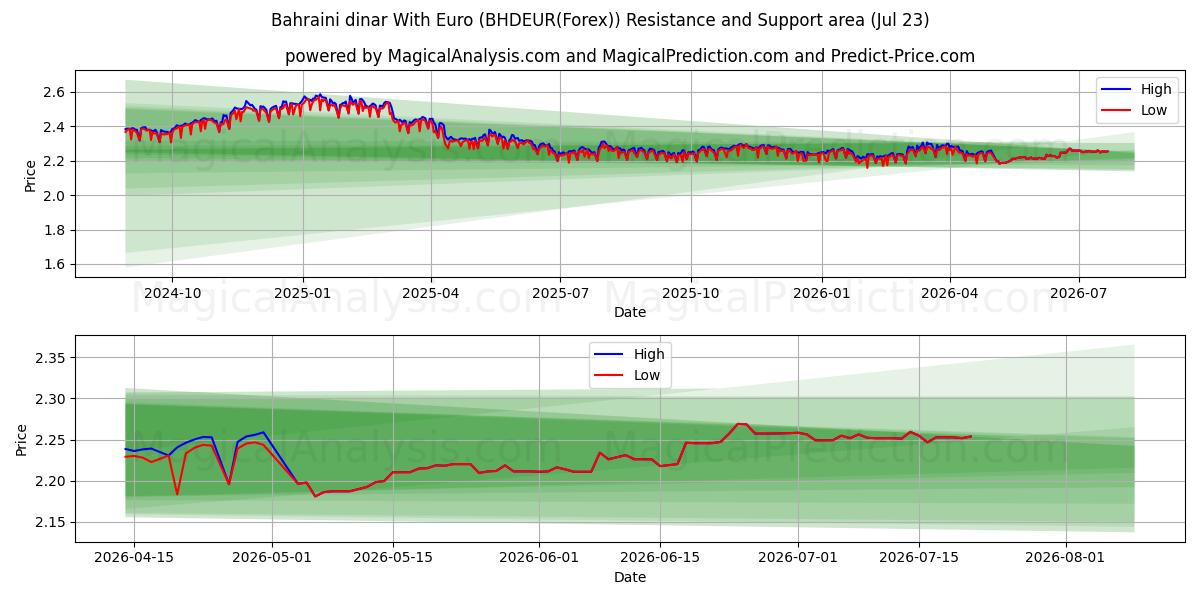The height and width of the screenshot is (600, 1200).
Task: Click the 2.6 price tick on upper chart
Action: [55, 92]
